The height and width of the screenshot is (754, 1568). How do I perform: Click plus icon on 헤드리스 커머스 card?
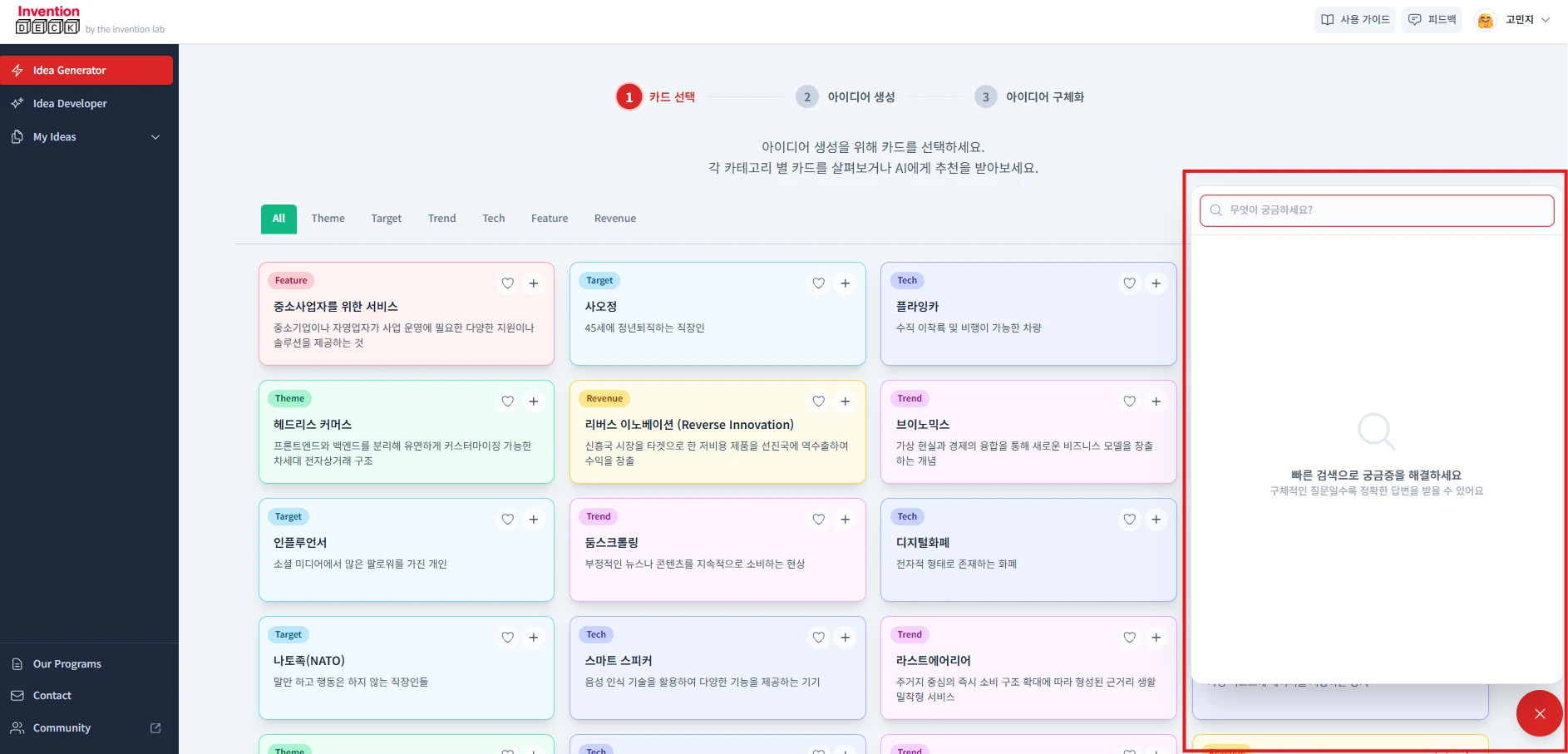(x=534, y=402)
